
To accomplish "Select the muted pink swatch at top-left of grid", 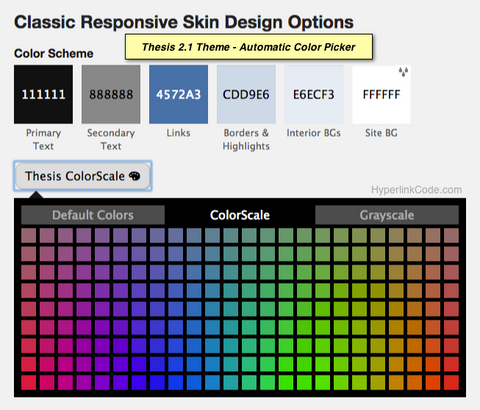I will pyautogui.click(x=29, y=235).
